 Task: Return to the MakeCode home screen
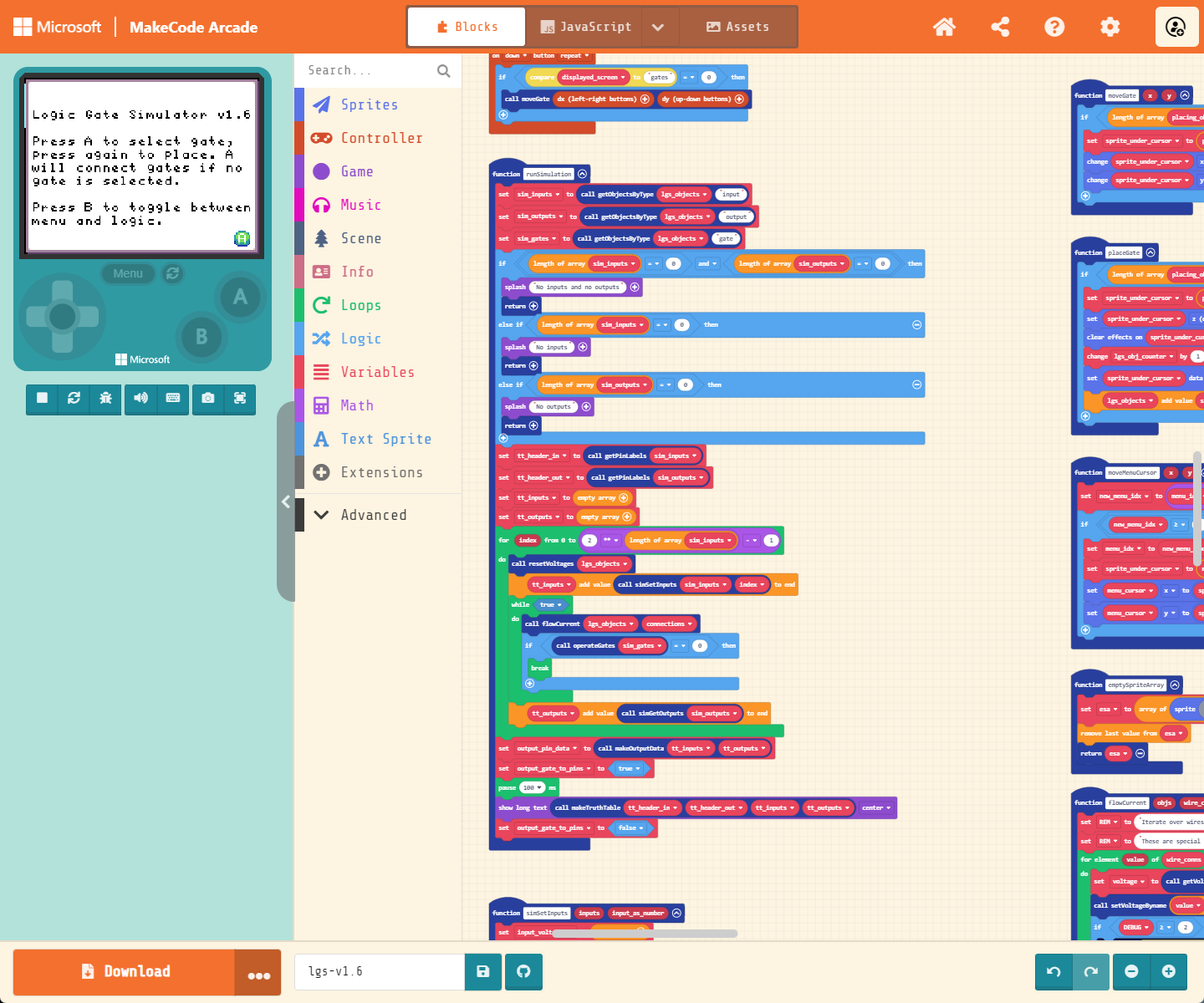click(943, 26)
